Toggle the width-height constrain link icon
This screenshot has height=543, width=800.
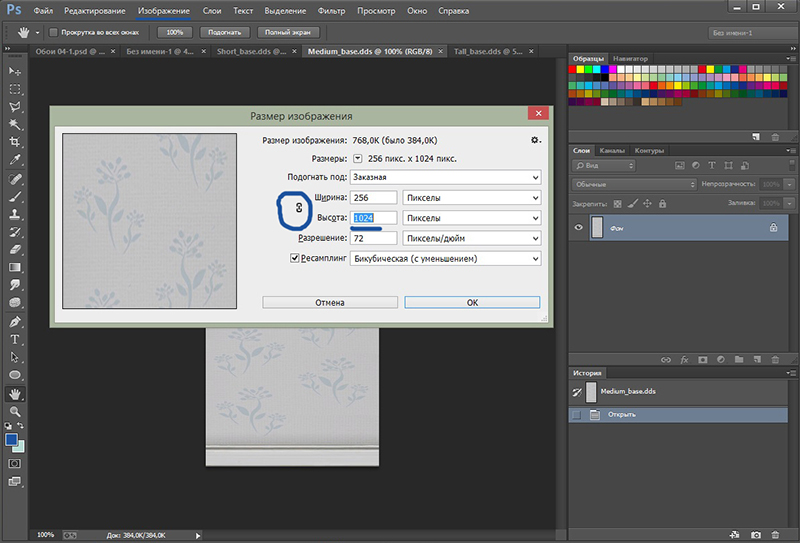(x=298, y=207)
